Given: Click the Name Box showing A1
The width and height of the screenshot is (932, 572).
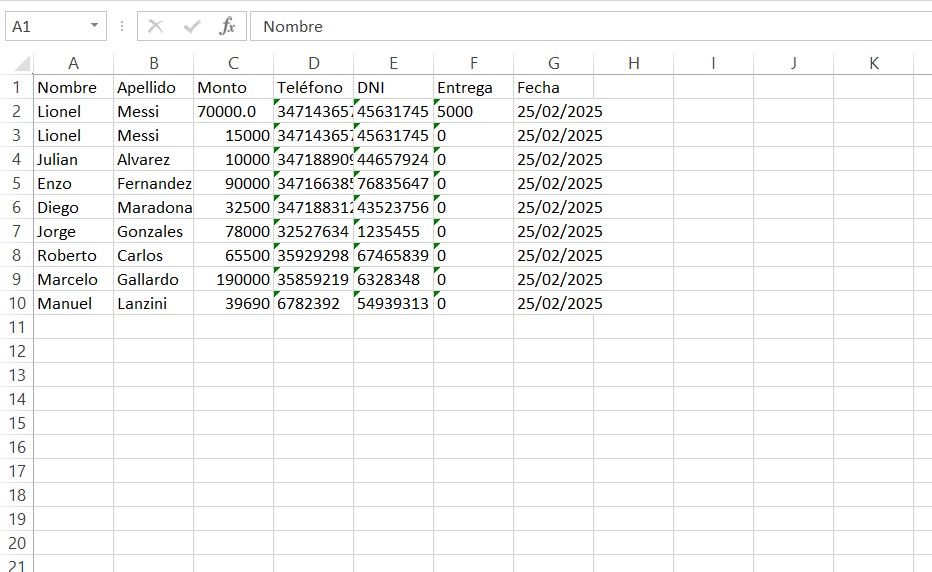Looking at the screenshot, I should (x=45, y=27).
